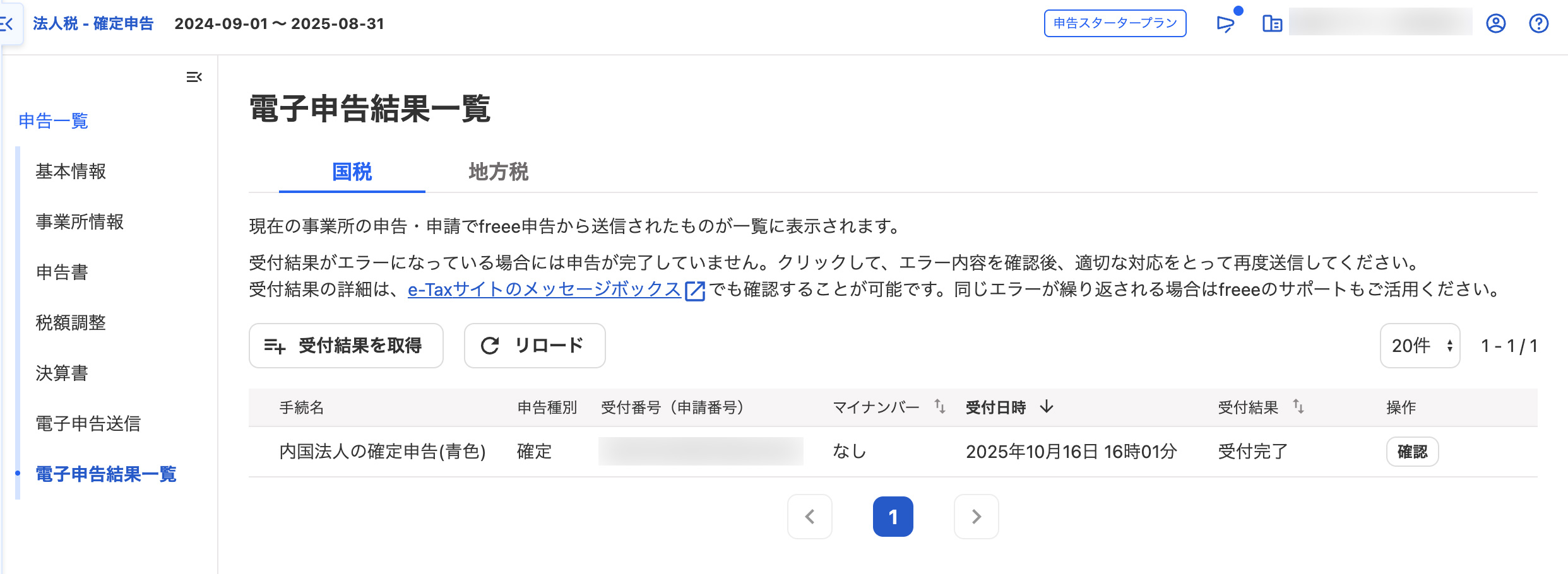
Task: Open the 20件 page size dropdown
Action: pyautogui.click(x=1420, y=346)
